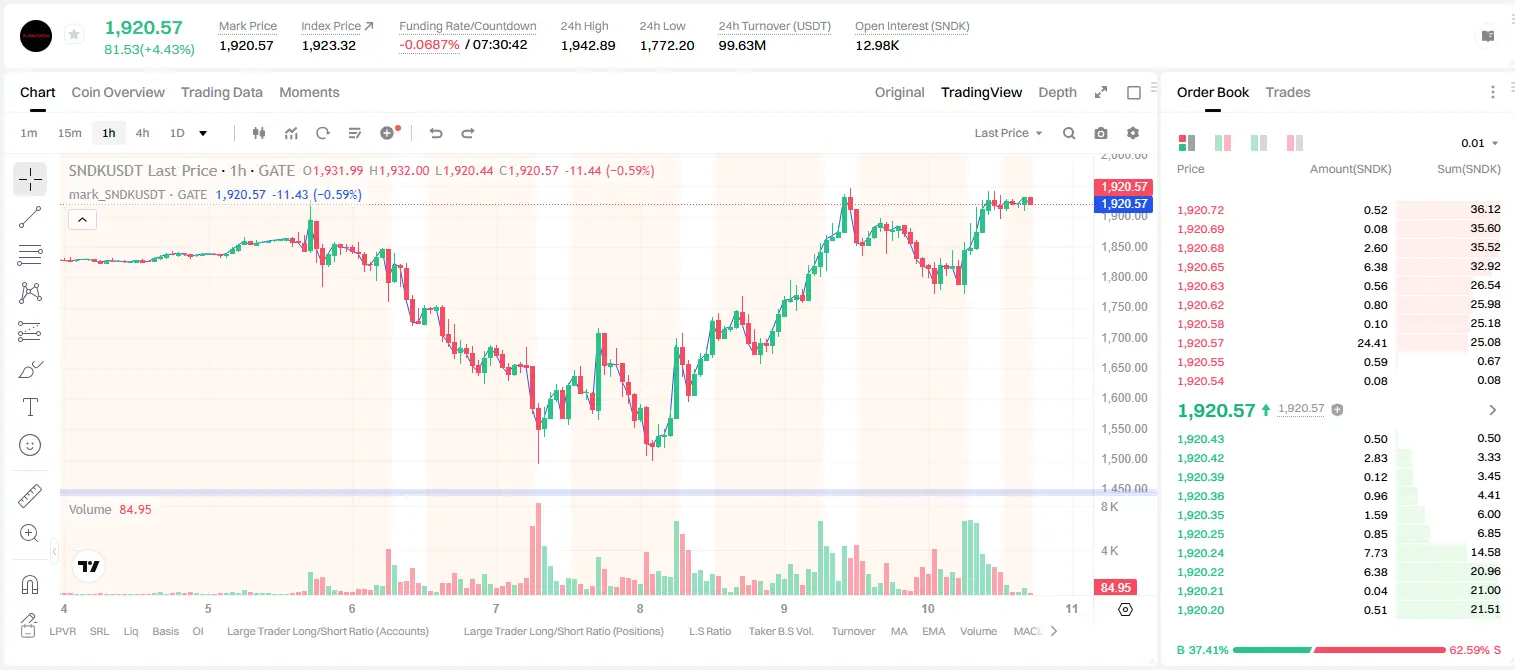Open the Coin Overview tab
Viewport: 1515px width, 670px height.
(x=118, y=92)
